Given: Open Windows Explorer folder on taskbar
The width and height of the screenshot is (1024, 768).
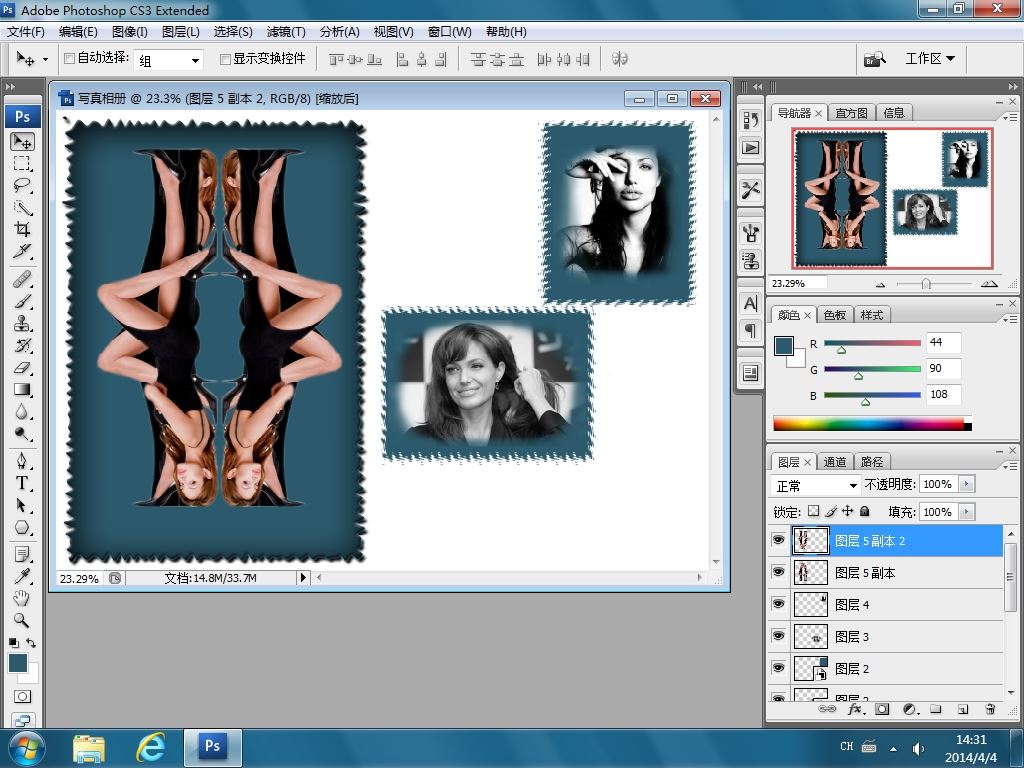Looking at the screenshot, I should tap(89, 748).
